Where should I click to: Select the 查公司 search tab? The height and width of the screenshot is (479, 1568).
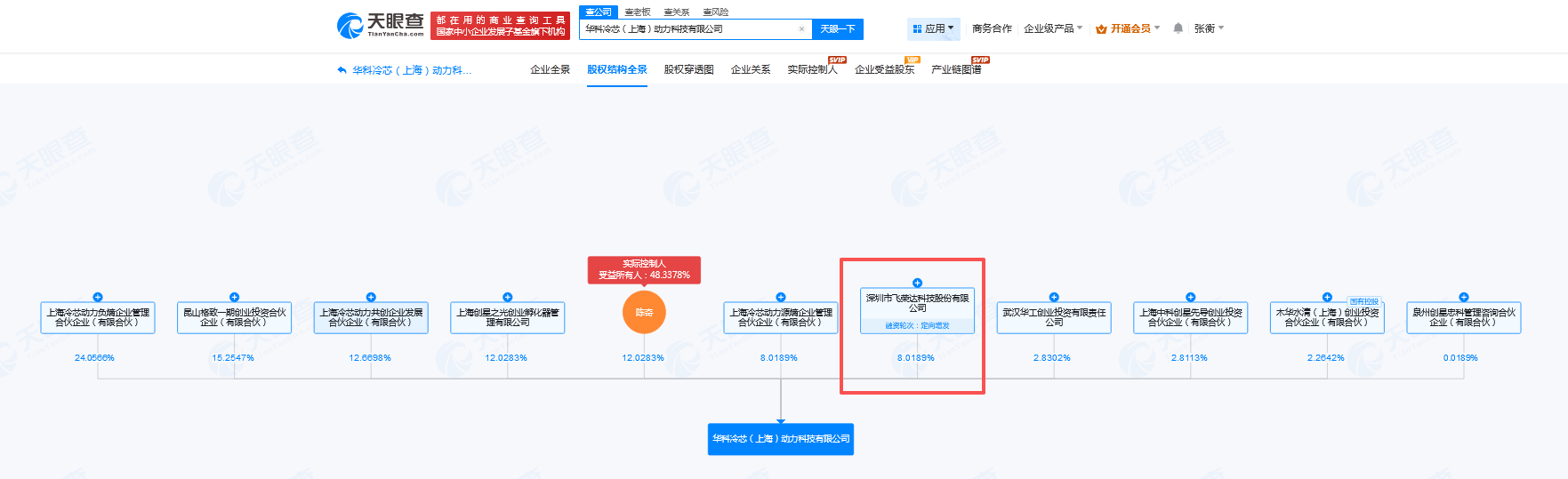pos(599,12)
